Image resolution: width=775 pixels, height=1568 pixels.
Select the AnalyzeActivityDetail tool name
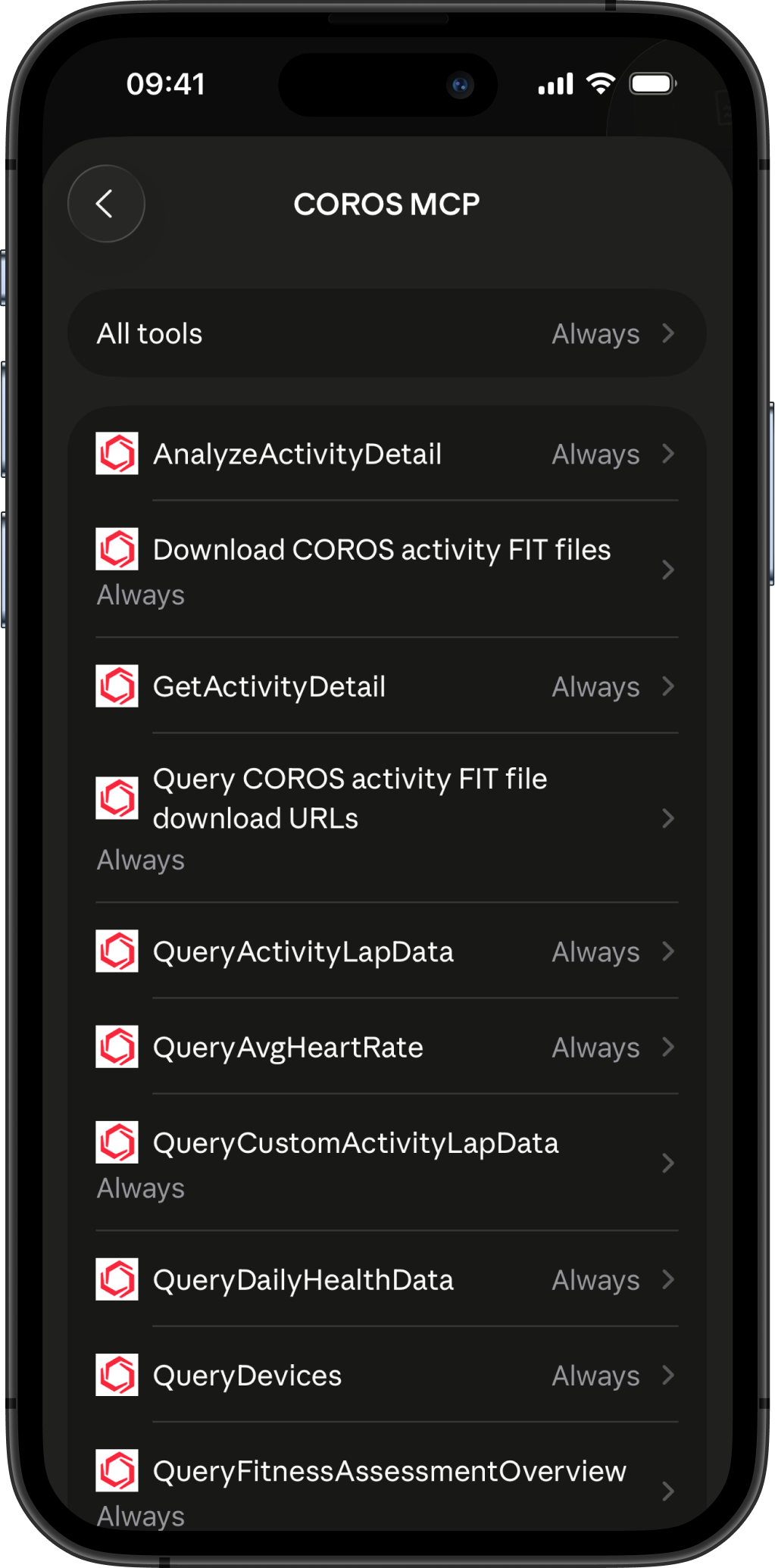click(x=297, y=454)
